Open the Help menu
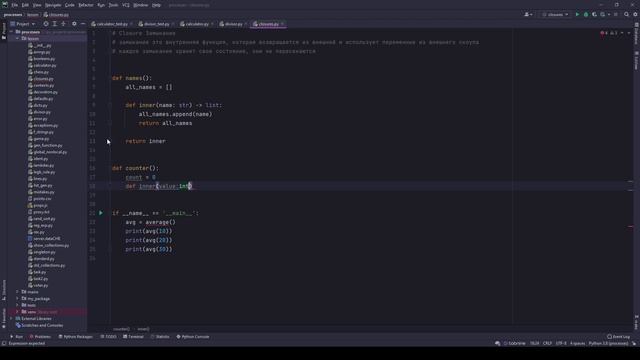The width and height of the screenshot is (640, 360). point(156,5)
